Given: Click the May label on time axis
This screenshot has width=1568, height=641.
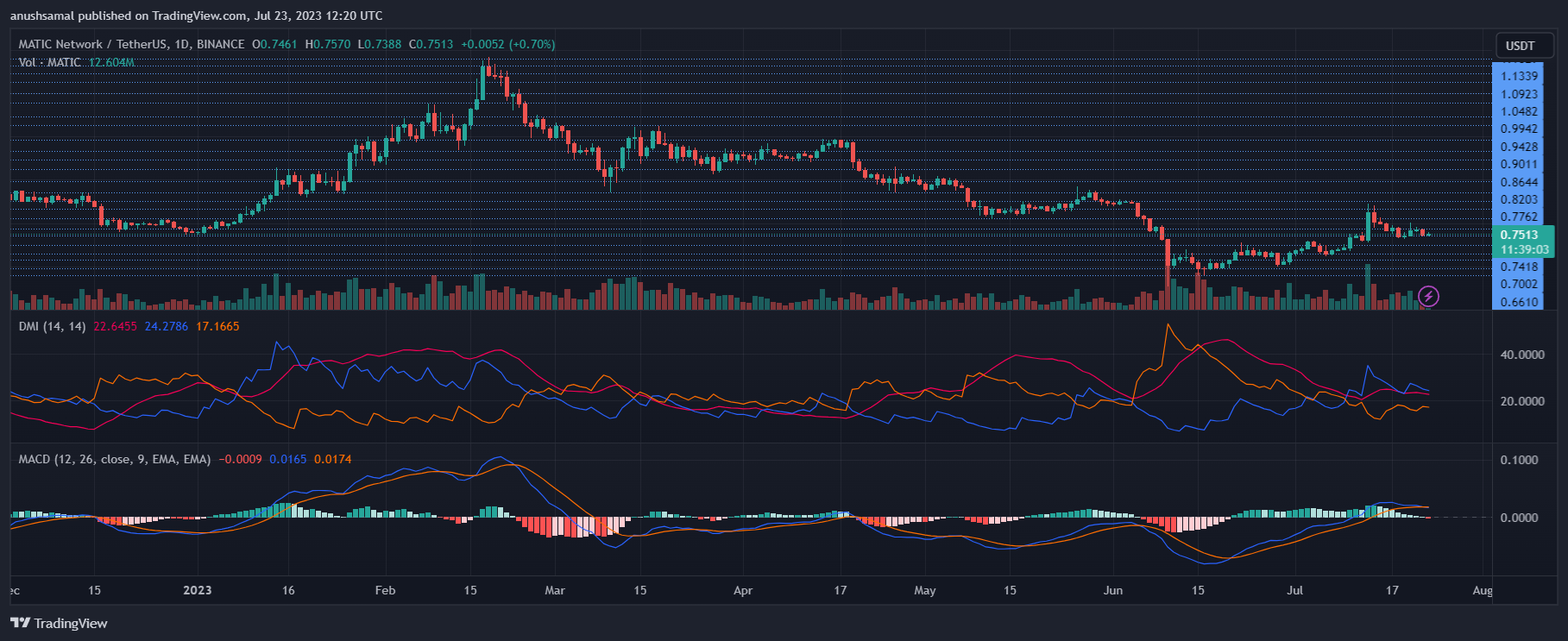Looking at the screenshot, I should [924, 590].
